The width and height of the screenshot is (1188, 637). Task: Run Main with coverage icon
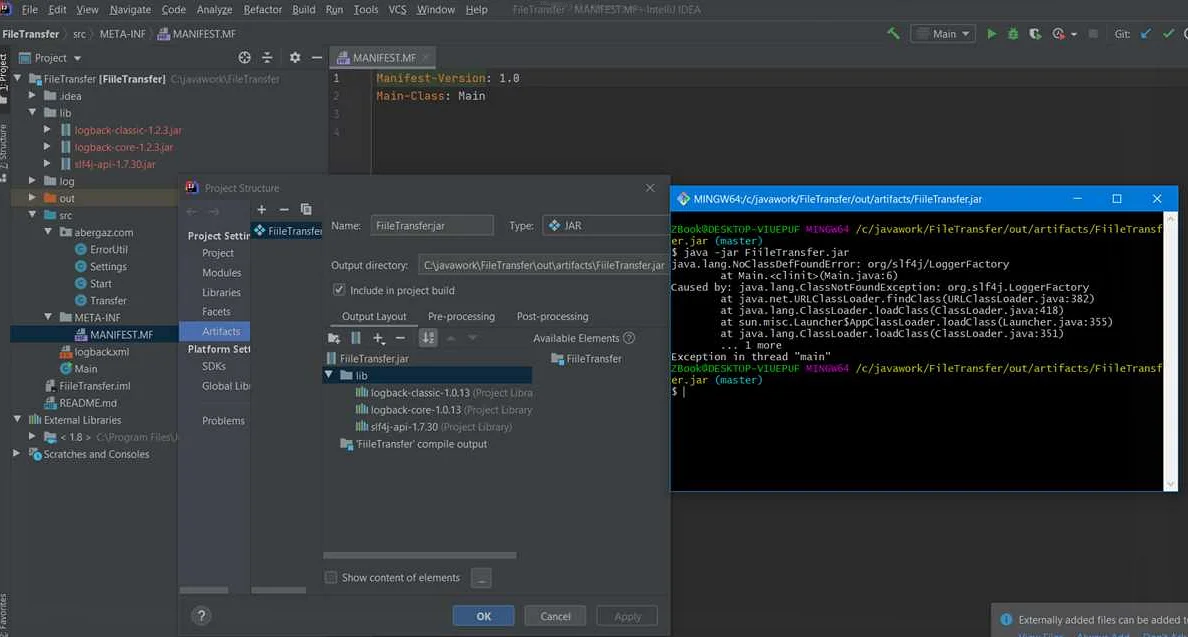point(1035,33)
